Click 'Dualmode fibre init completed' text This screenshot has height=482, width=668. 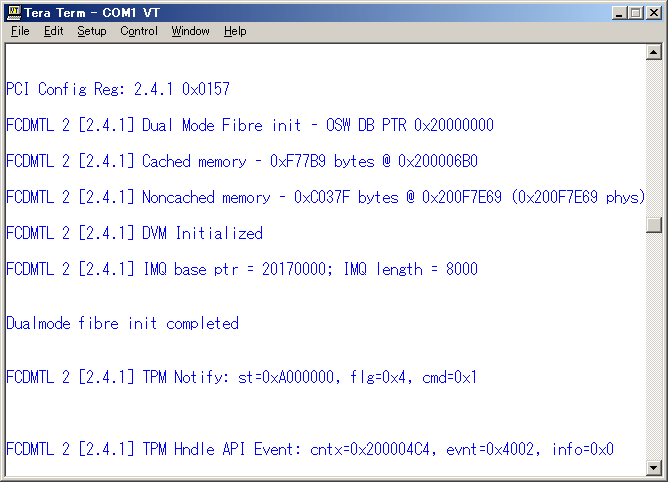point(122,324)
